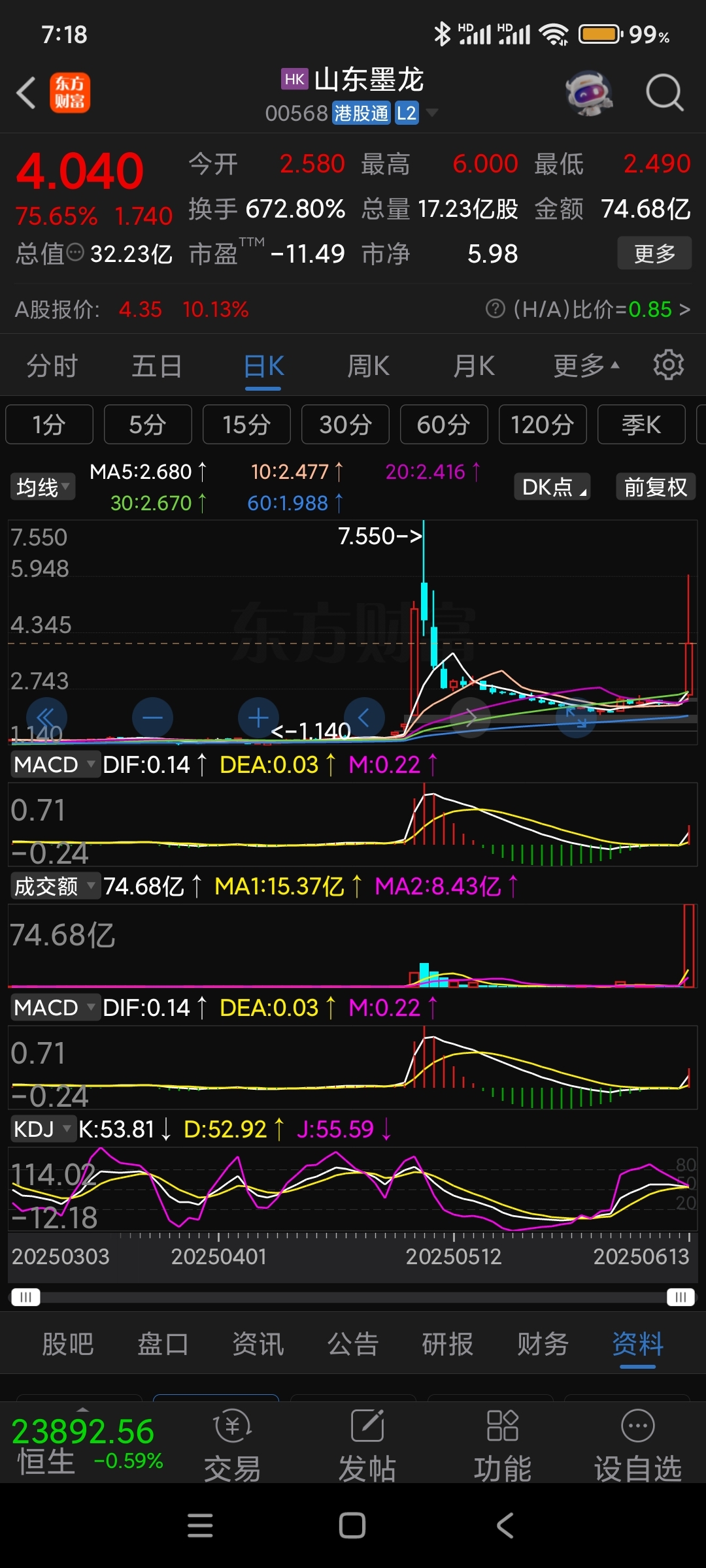Image resolution: width=706 pixels, height=1568 pixels.
Task: Open the Eastmoney logo icon
Action: [70, 93]
